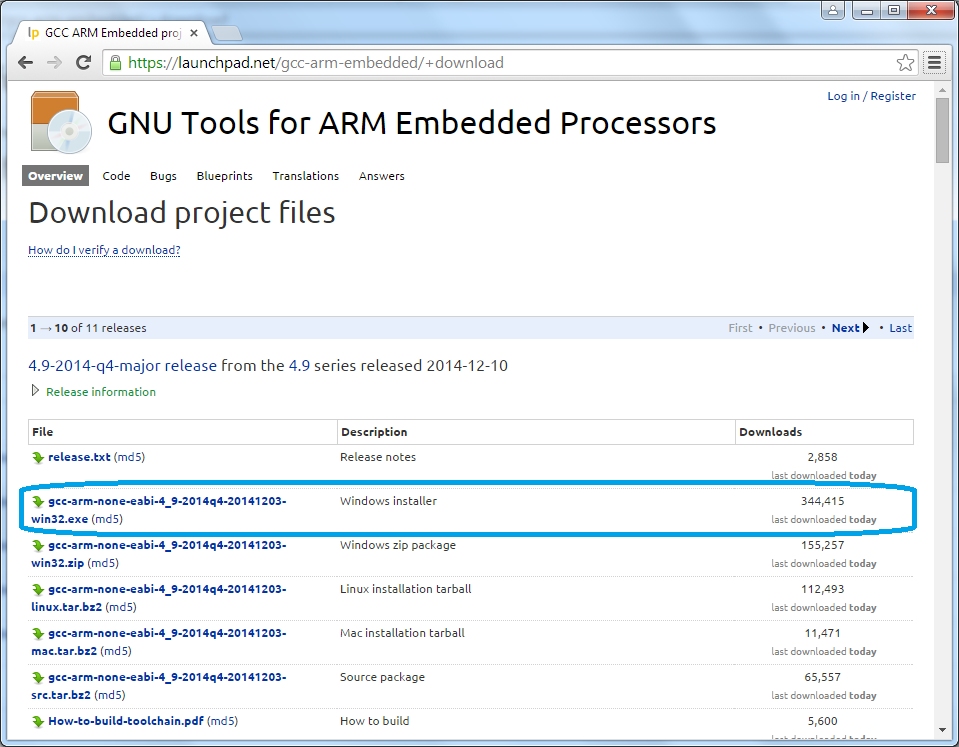Click the green SSL padlock icon
Image resolution: width=959 pixels, height=747 pixels.
115,62
